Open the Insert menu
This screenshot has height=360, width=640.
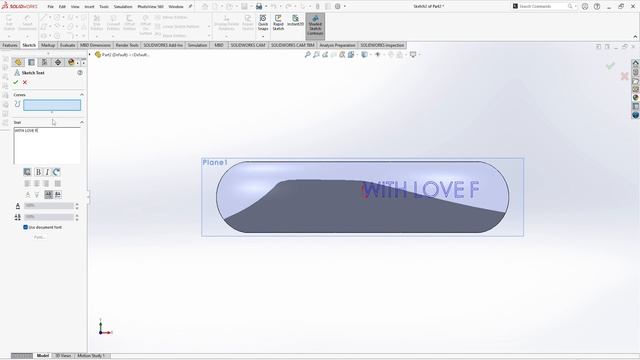coord(89,7)
